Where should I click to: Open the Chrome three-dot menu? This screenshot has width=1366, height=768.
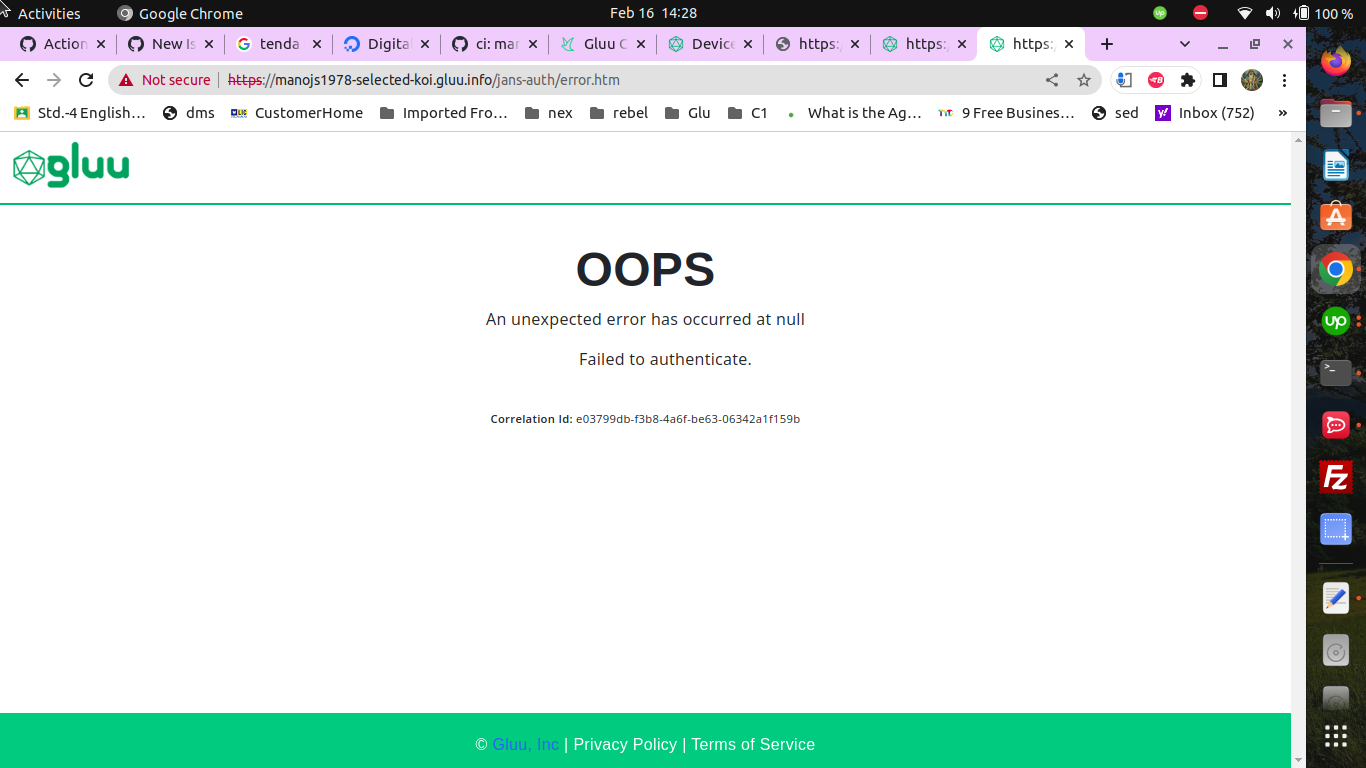(1285, 79)
